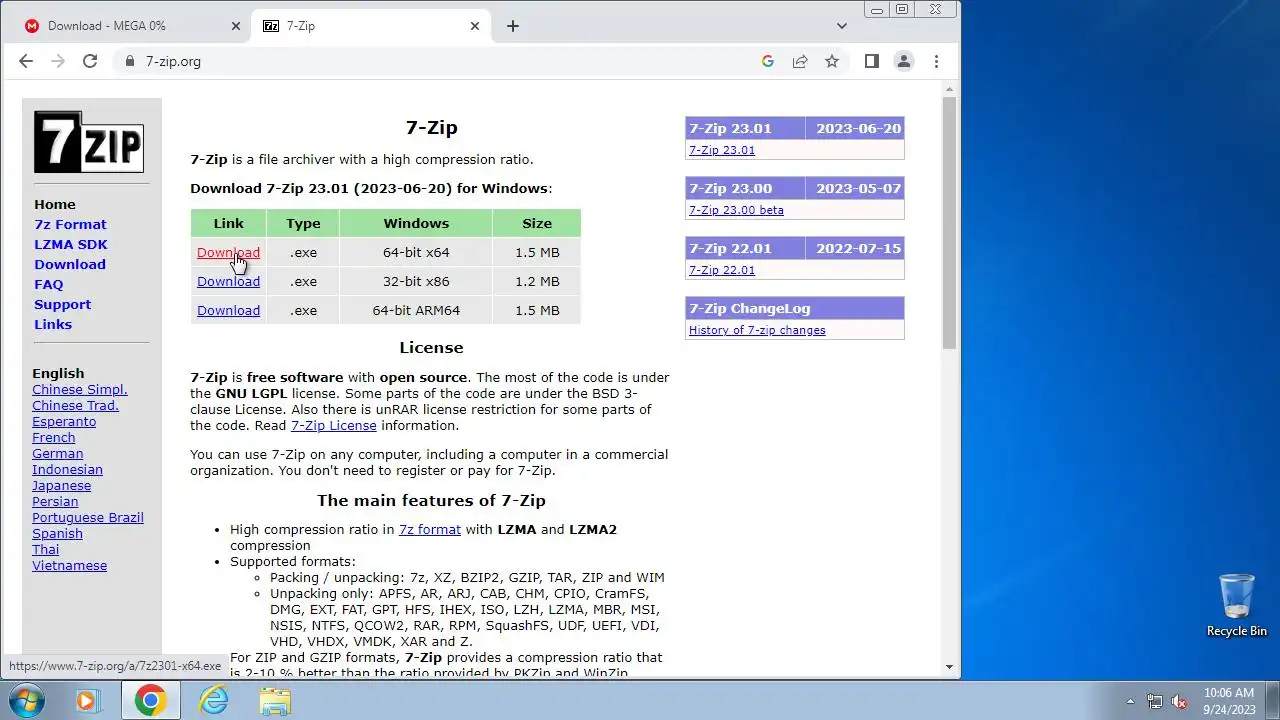Switch language to Persian
The image size is (1280, 720).
click(55, 501)
